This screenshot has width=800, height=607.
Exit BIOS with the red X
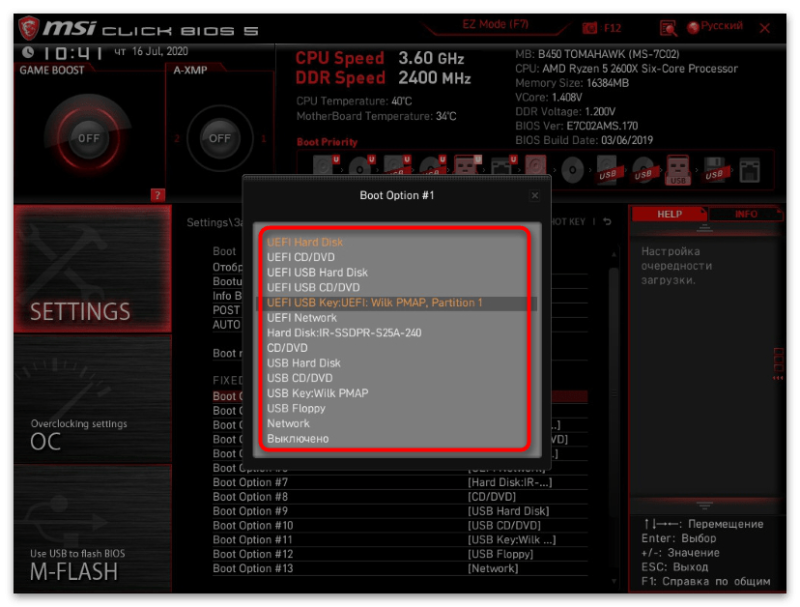765,28
